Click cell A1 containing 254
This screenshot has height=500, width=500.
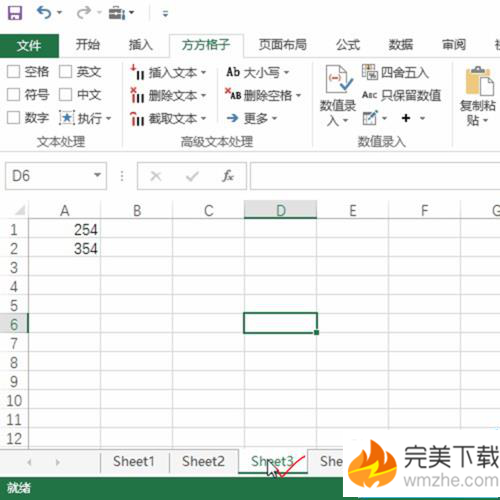65,229
